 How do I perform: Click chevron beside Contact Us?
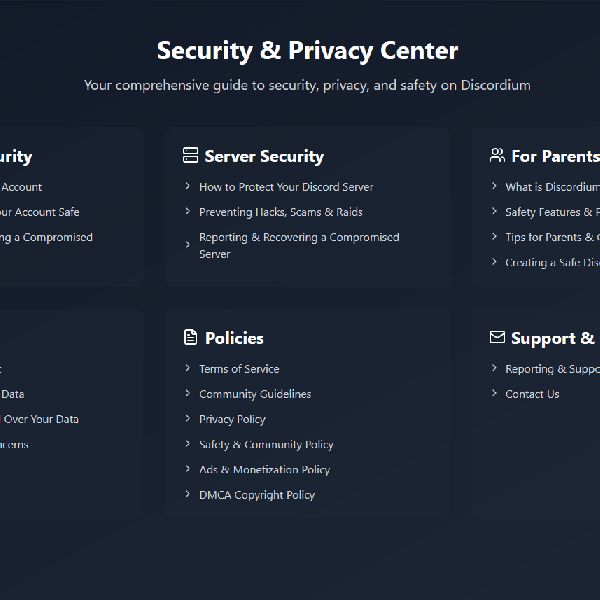click(494, 394)
